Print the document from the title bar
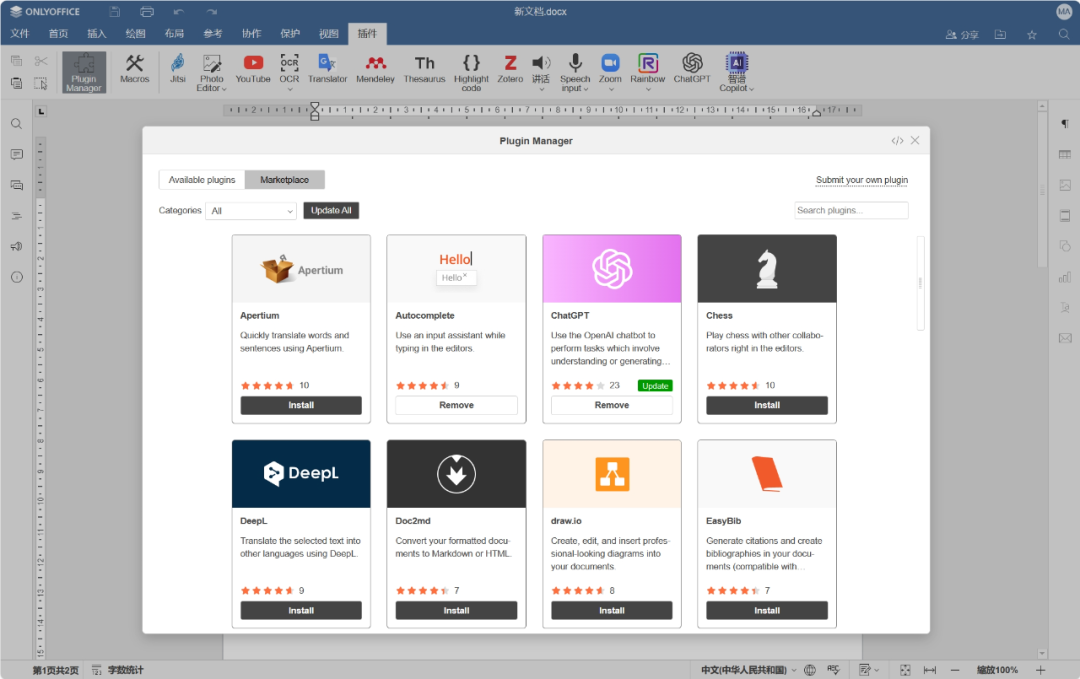1080x679 pixels. coord(147,12)
